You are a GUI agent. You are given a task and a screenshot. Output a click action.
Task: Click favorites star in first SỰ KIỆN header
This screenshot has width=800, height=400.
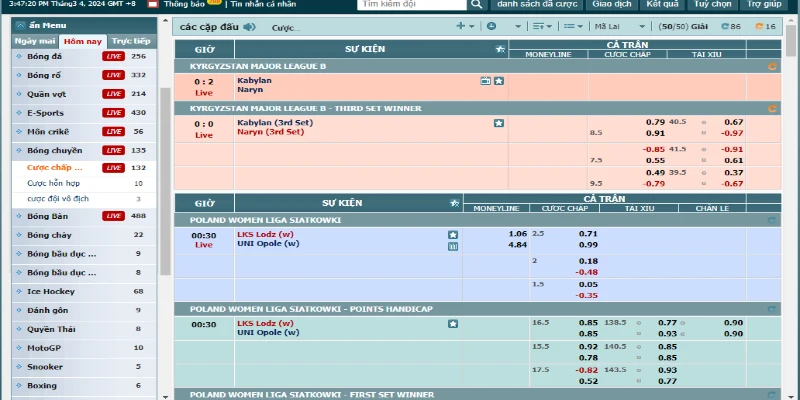(501, 49)
